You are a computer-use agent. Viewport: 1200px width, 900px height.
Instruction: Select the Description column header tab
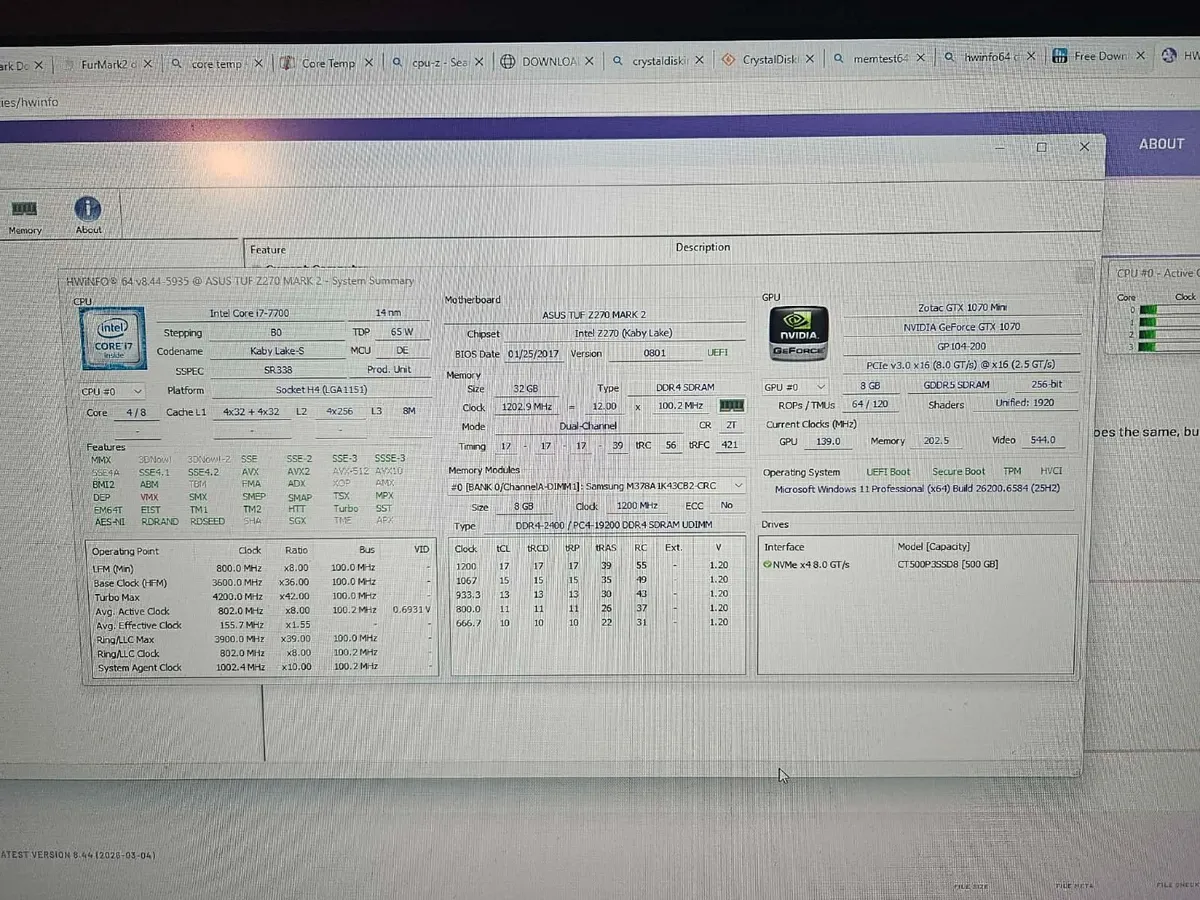702,246
